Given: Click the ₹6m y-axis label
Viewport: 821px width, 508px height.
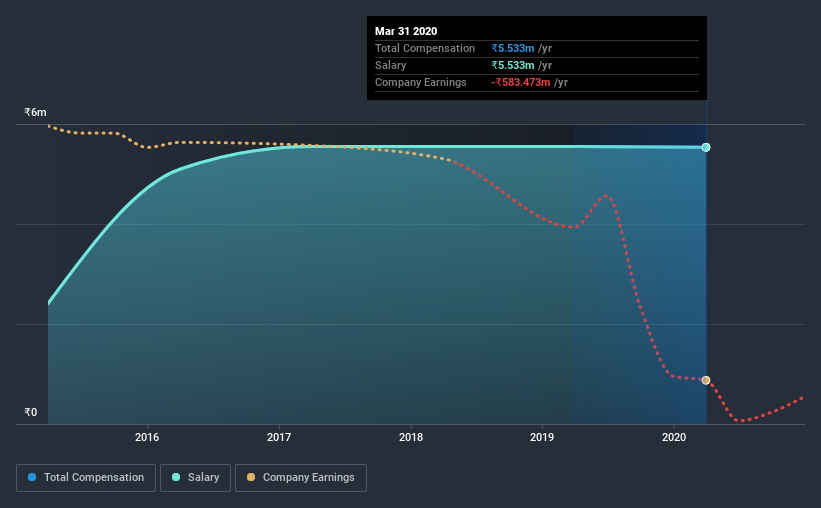Looking at the screenshot, I should click(35, 113).
